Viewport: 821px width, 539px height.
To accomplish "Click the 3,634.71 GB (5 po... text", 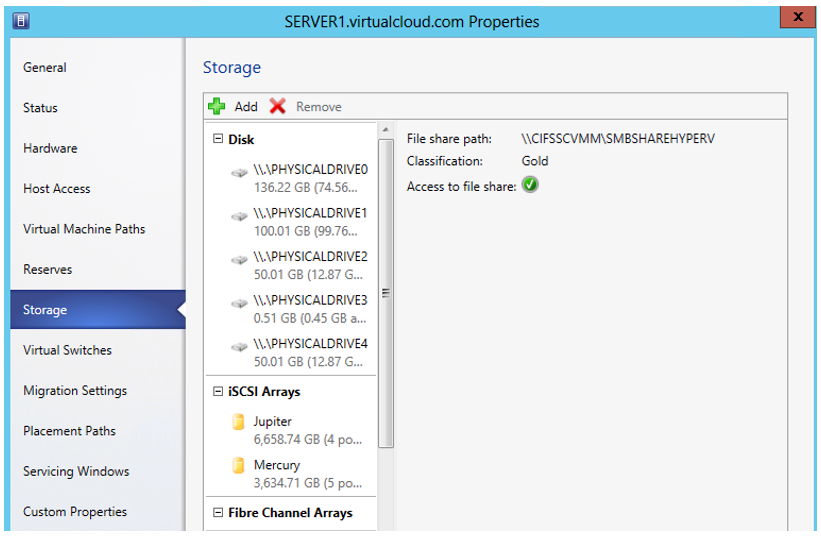I will tap(308, 482).
